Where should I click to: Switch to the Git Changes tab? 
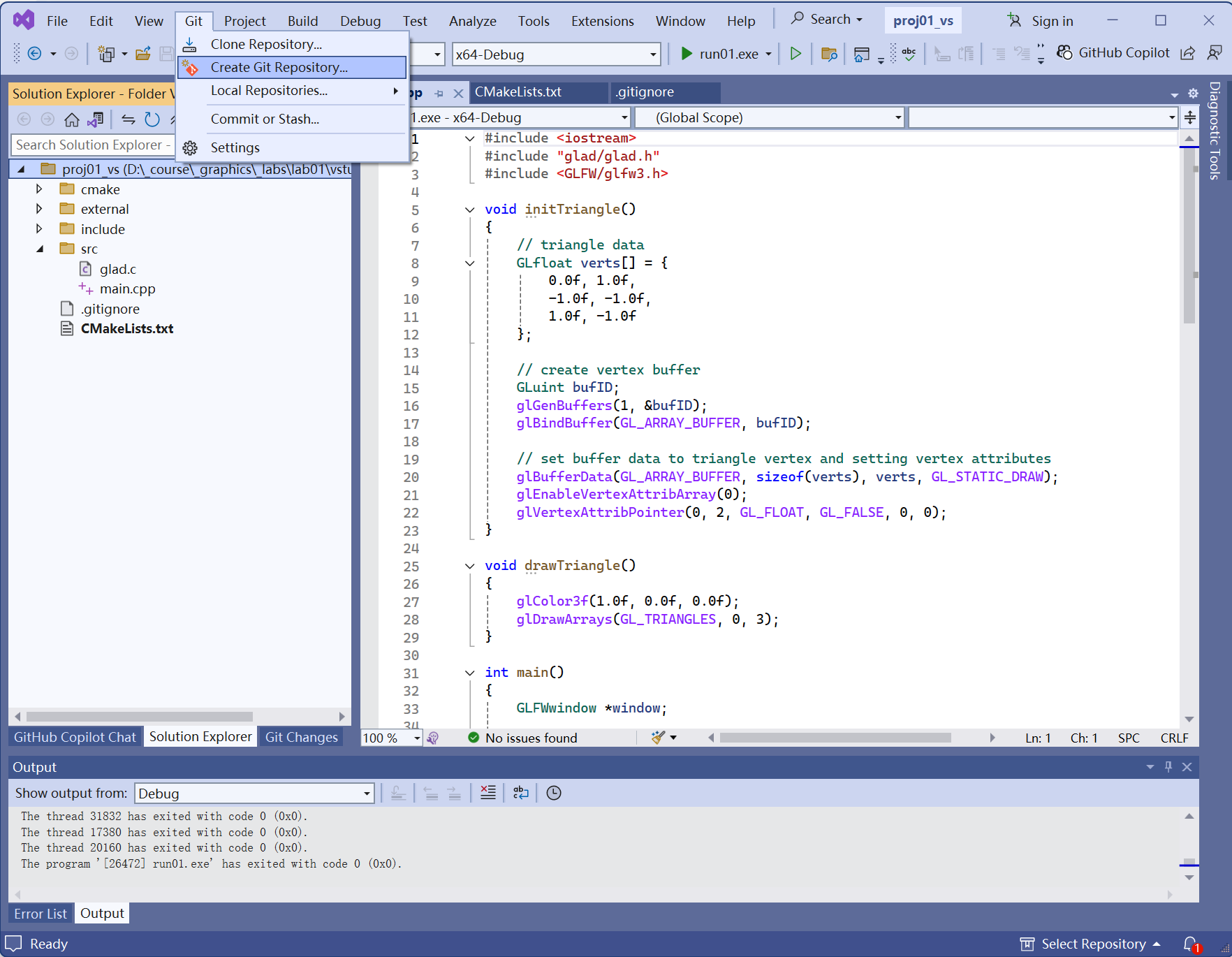(301, 737)
